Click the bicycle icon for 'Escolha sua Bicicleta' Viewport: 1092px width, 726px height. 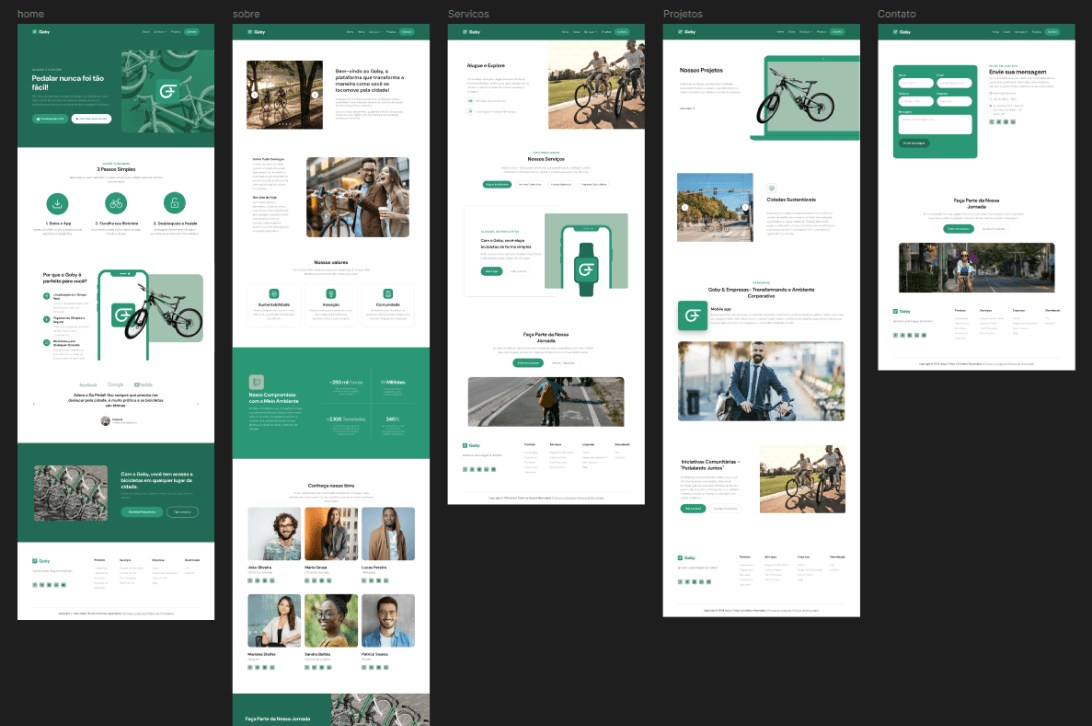[116, 203]
